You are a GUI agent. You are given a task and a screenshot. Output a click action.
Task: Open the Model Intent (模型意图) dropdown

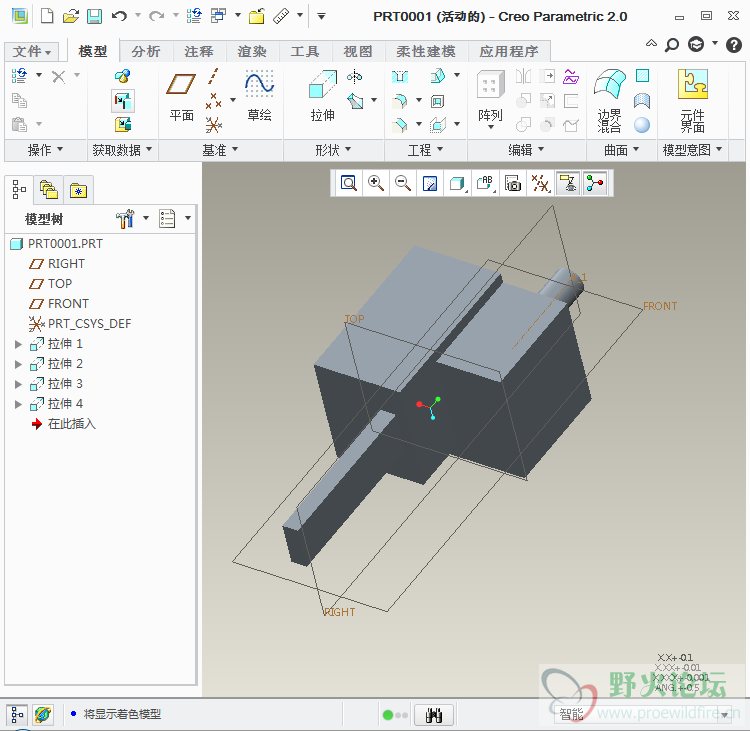(x=692, y=150)
